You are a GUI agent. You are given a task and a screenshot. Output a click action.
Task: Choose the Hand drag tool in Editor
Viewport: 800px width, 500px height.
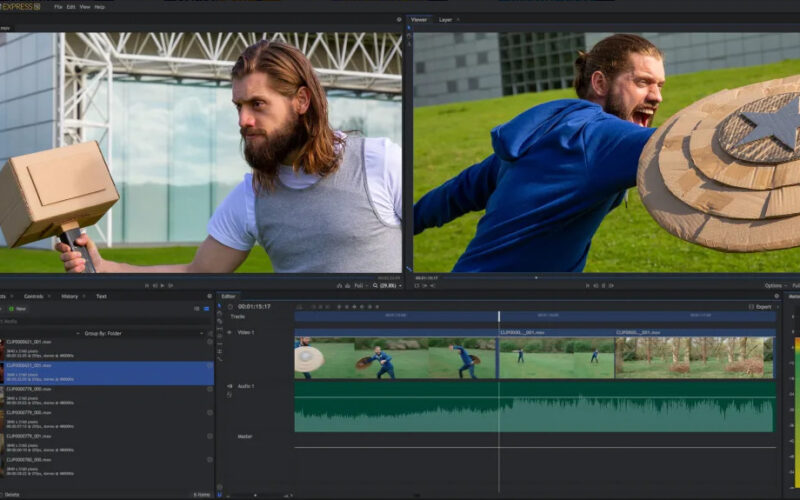pyautogui.click(x=219, y=314)
